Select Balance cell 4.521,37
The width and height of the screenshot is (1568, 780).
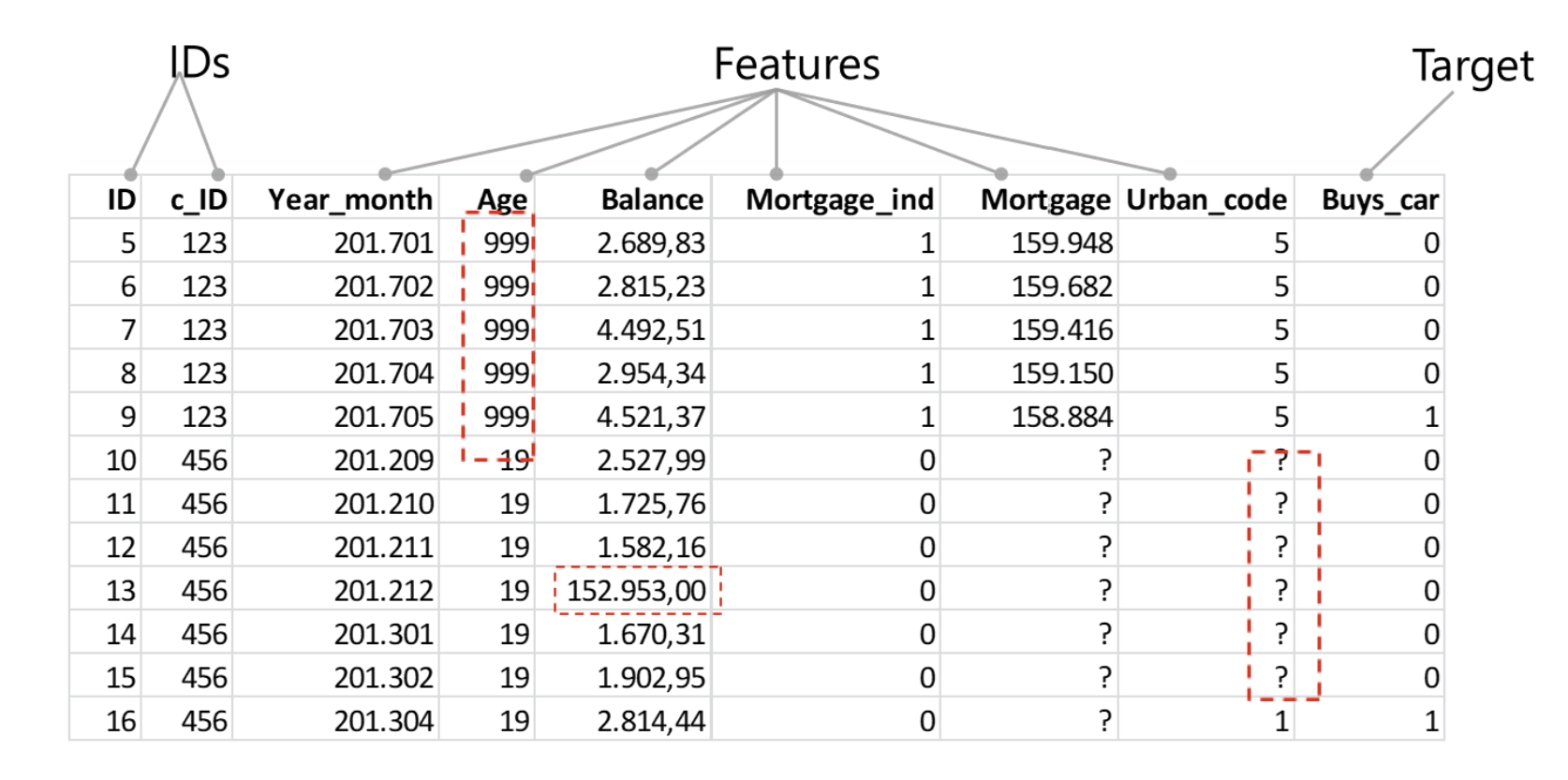pos(651,417)
